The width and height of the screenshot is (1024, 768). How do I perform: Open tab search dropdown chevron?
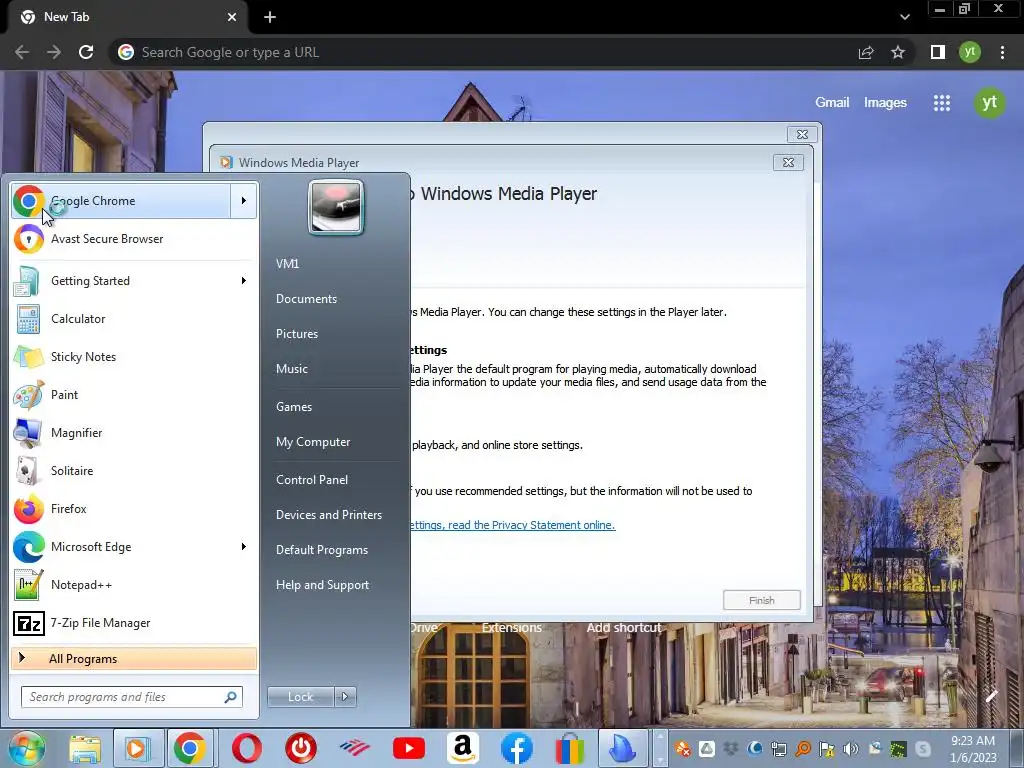click(904, 17)
